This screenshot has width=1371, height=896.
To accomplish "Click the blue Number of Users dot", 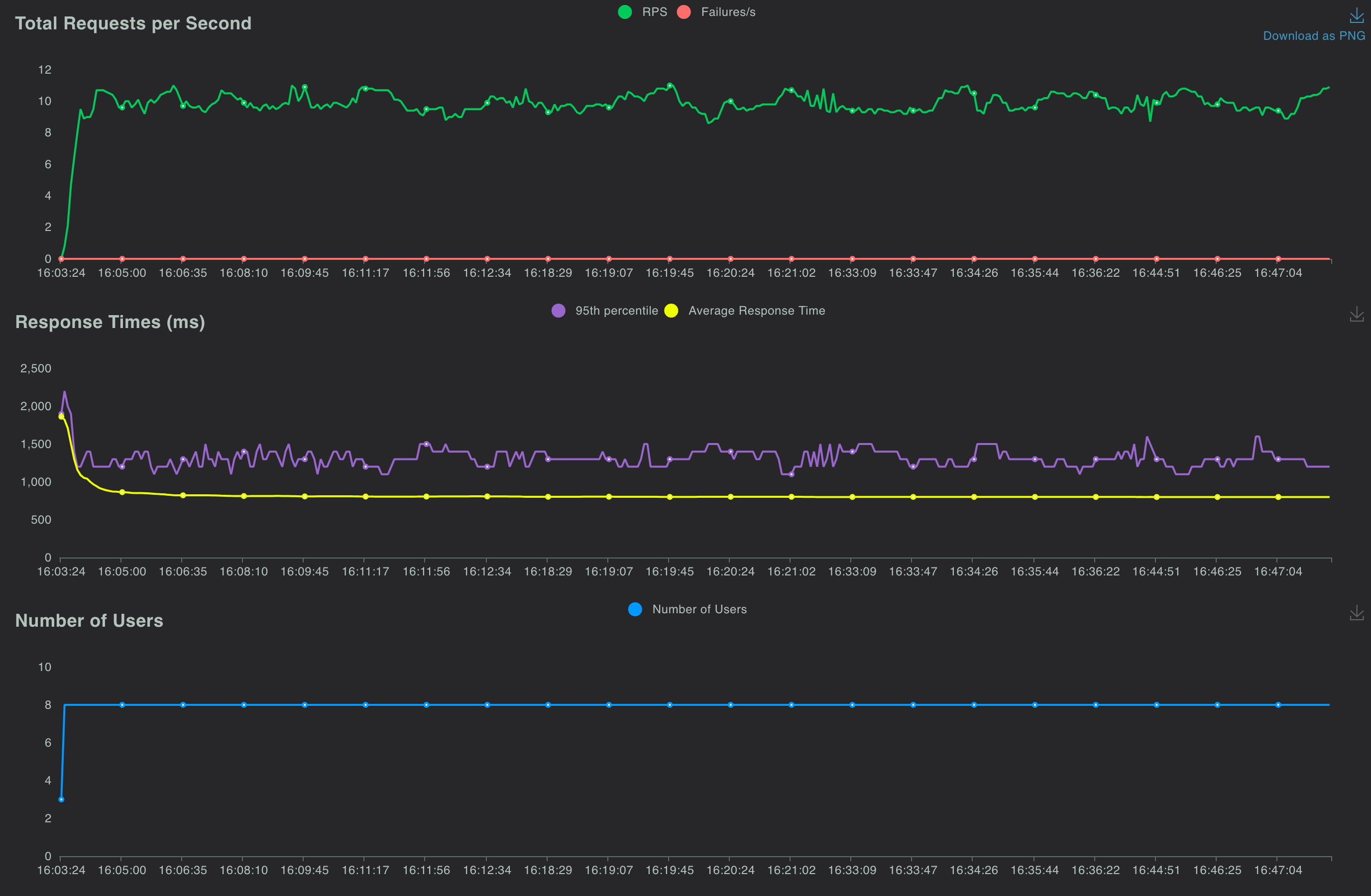I will coord(635,609).
